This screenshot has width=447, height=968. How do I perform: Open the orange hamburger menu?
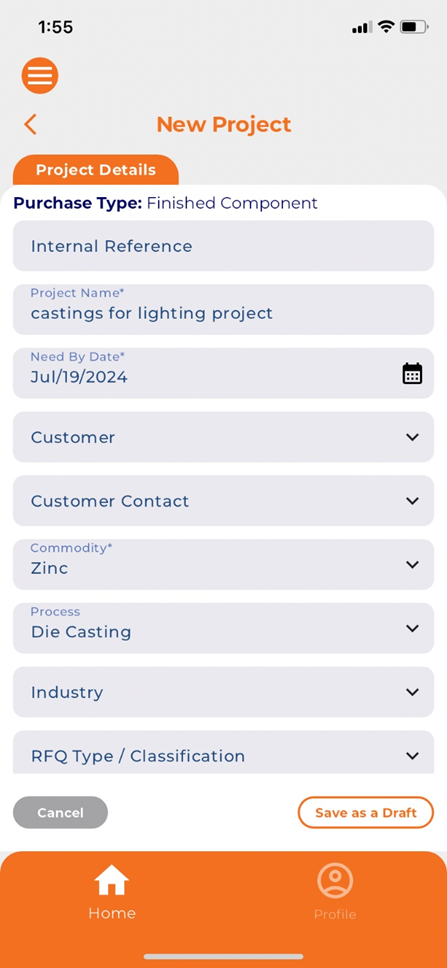pyautogui.click(x=40, y=76)
